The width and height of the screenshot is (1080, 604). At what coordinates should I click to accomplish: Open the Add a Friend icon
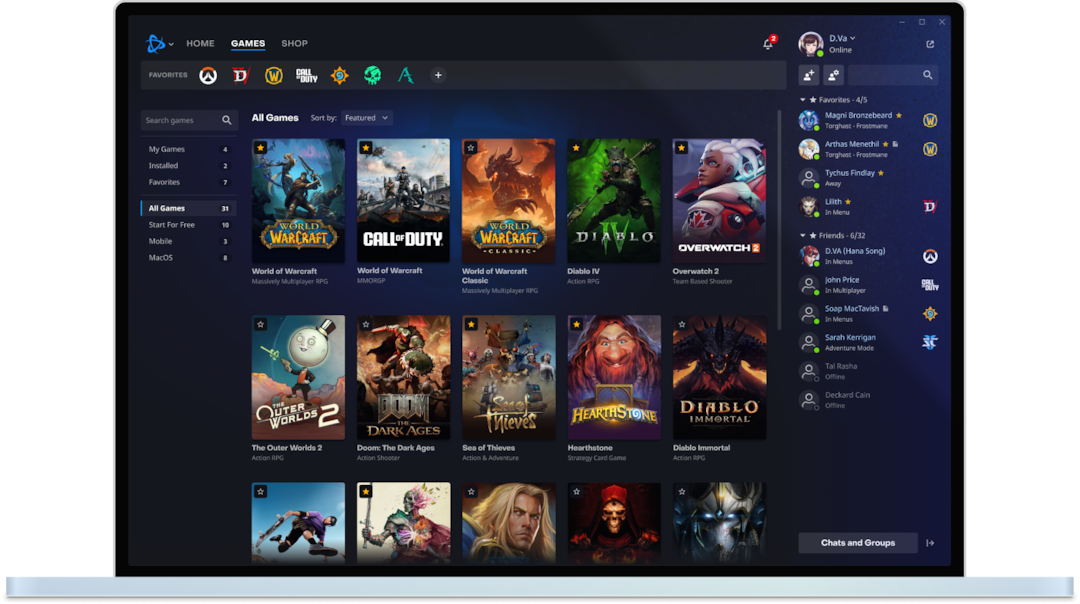(x=810, y=75)
